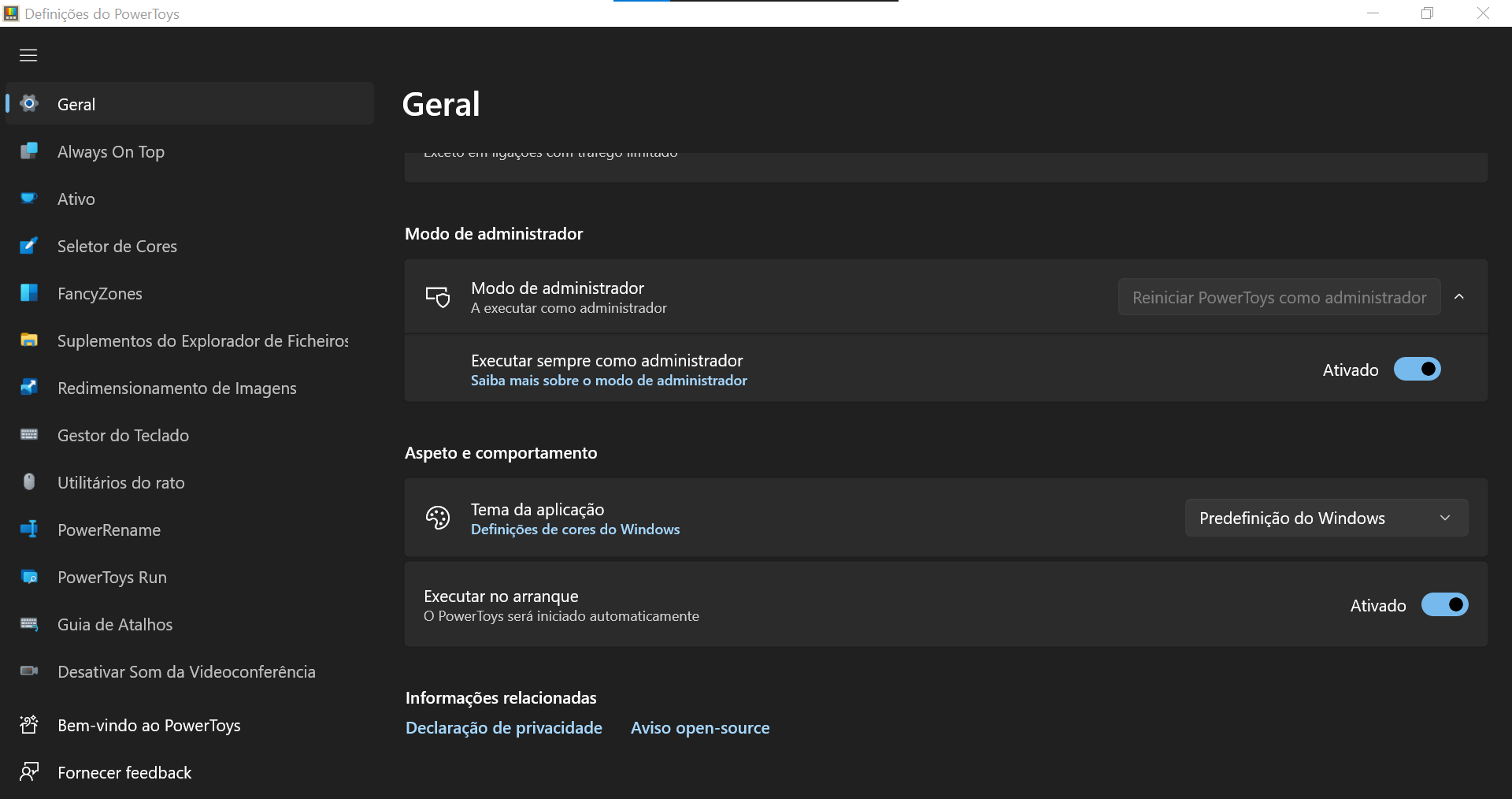The height and width of the screenshot is (799, 1512).
Task: Turn off Executar no arranque
Action: pyautogui.click(x=1445, y=604)
